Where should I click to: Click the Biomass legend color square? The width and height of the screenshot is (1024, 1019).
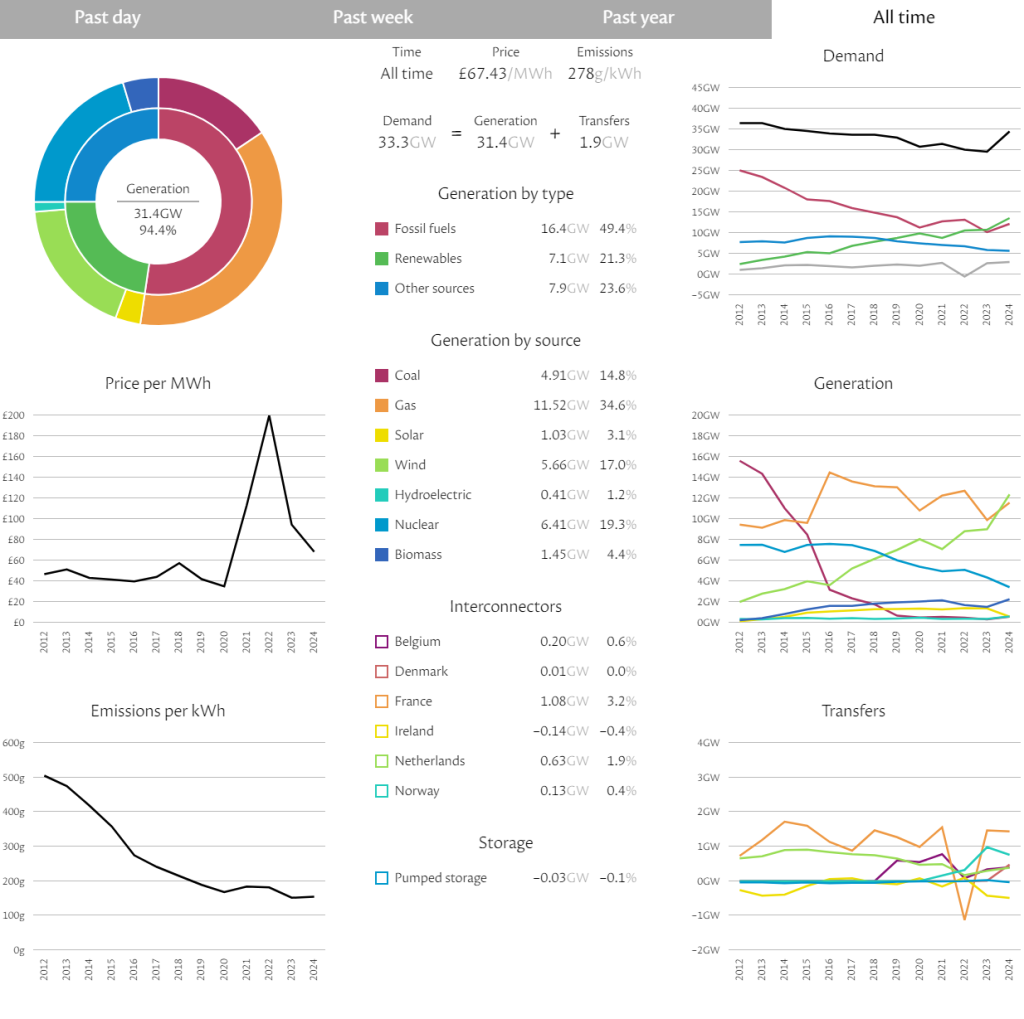pos(382,555)
